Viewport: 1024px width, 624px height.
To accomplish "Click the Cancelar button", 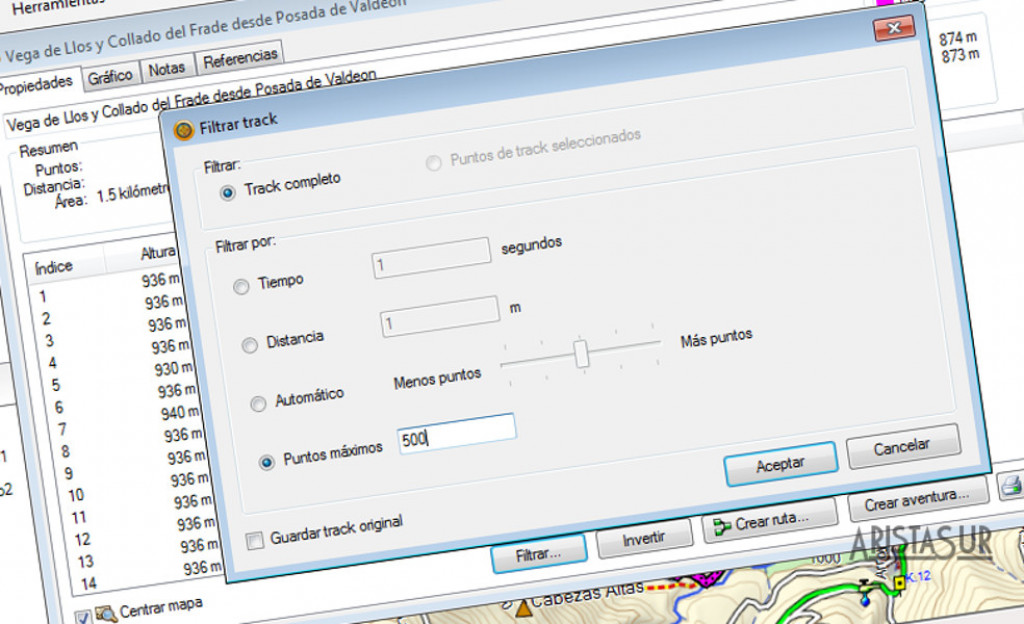I will [903, 446].
